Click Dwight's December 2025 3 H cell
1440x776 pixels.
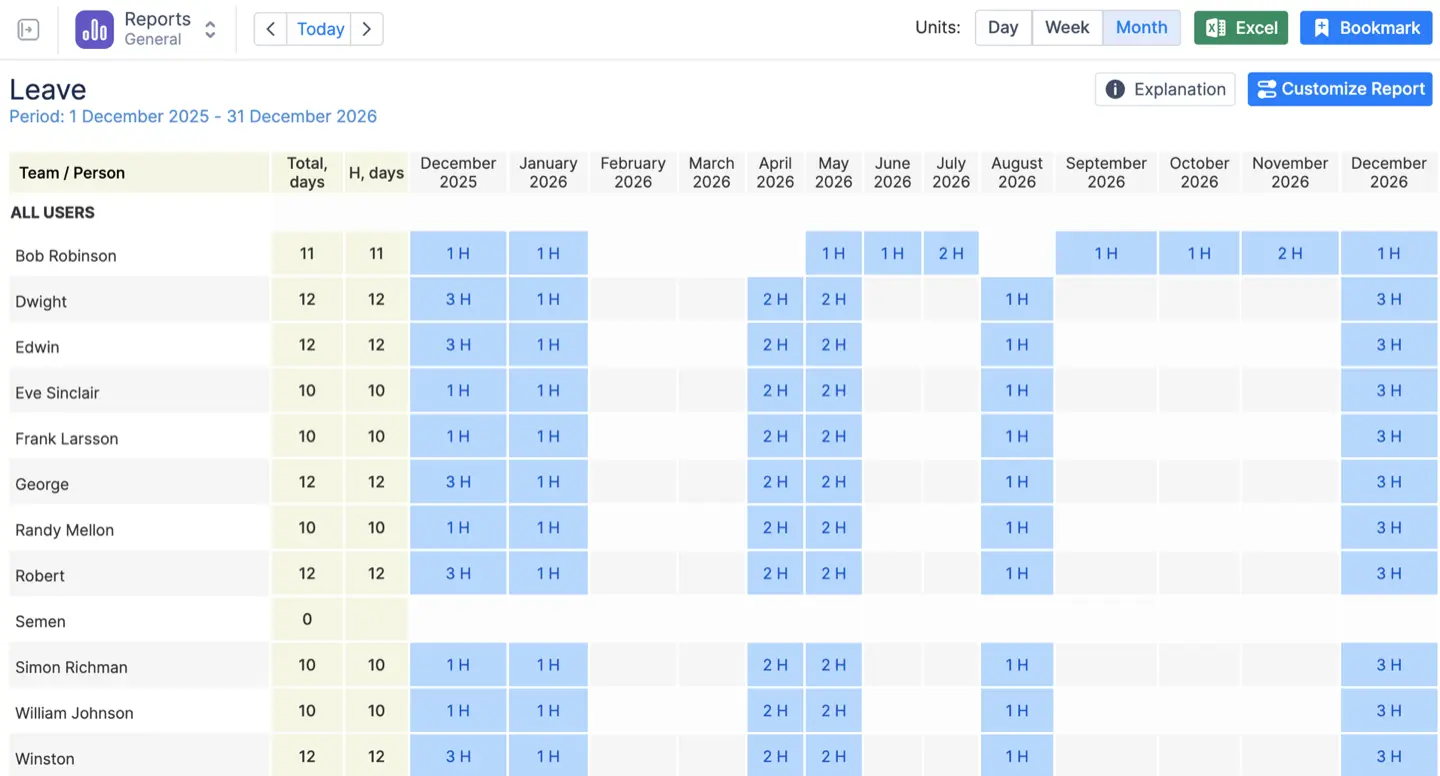coord(458,299)
